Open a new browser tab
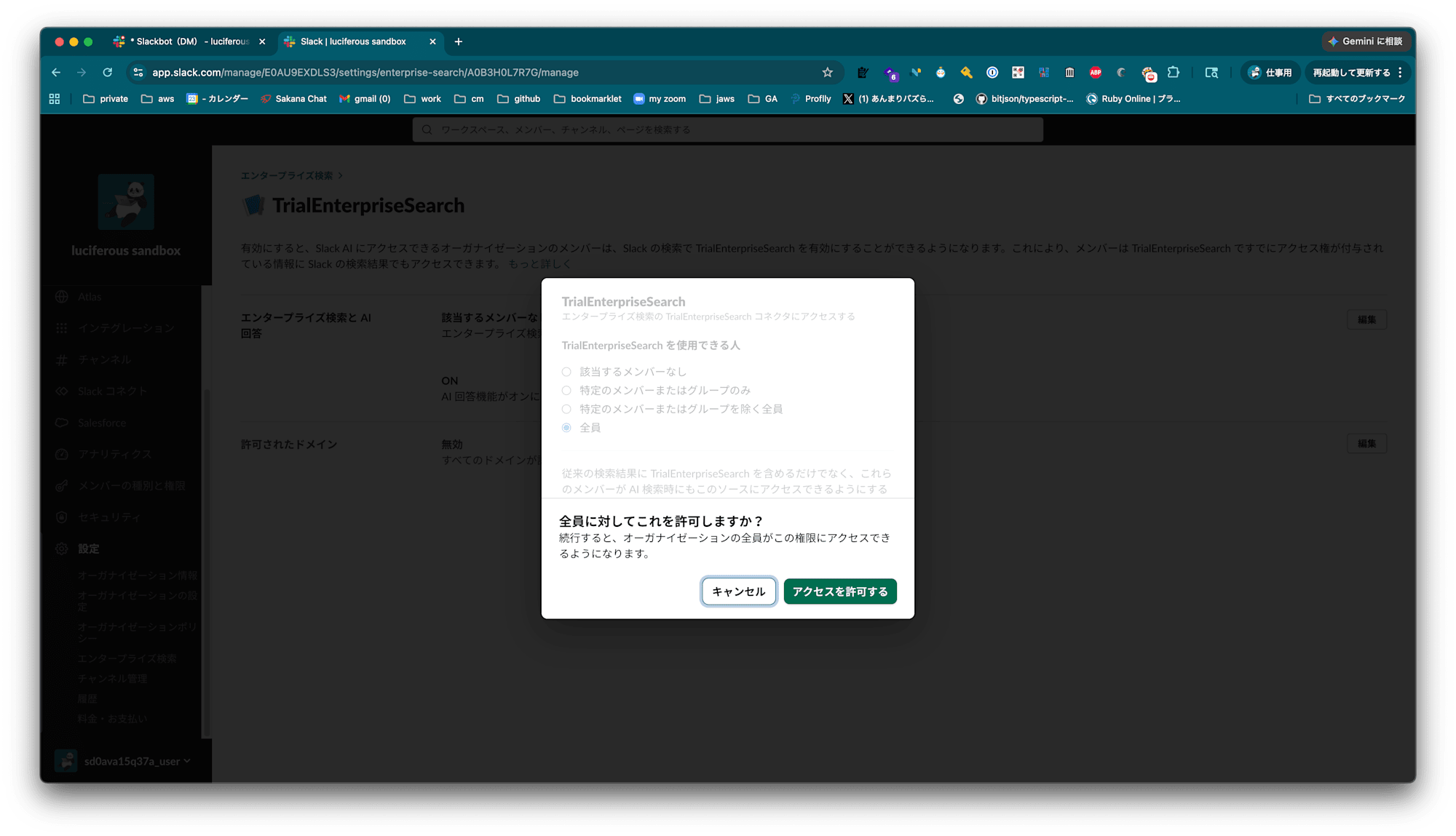1456x836 pixels. click(459, 41)
